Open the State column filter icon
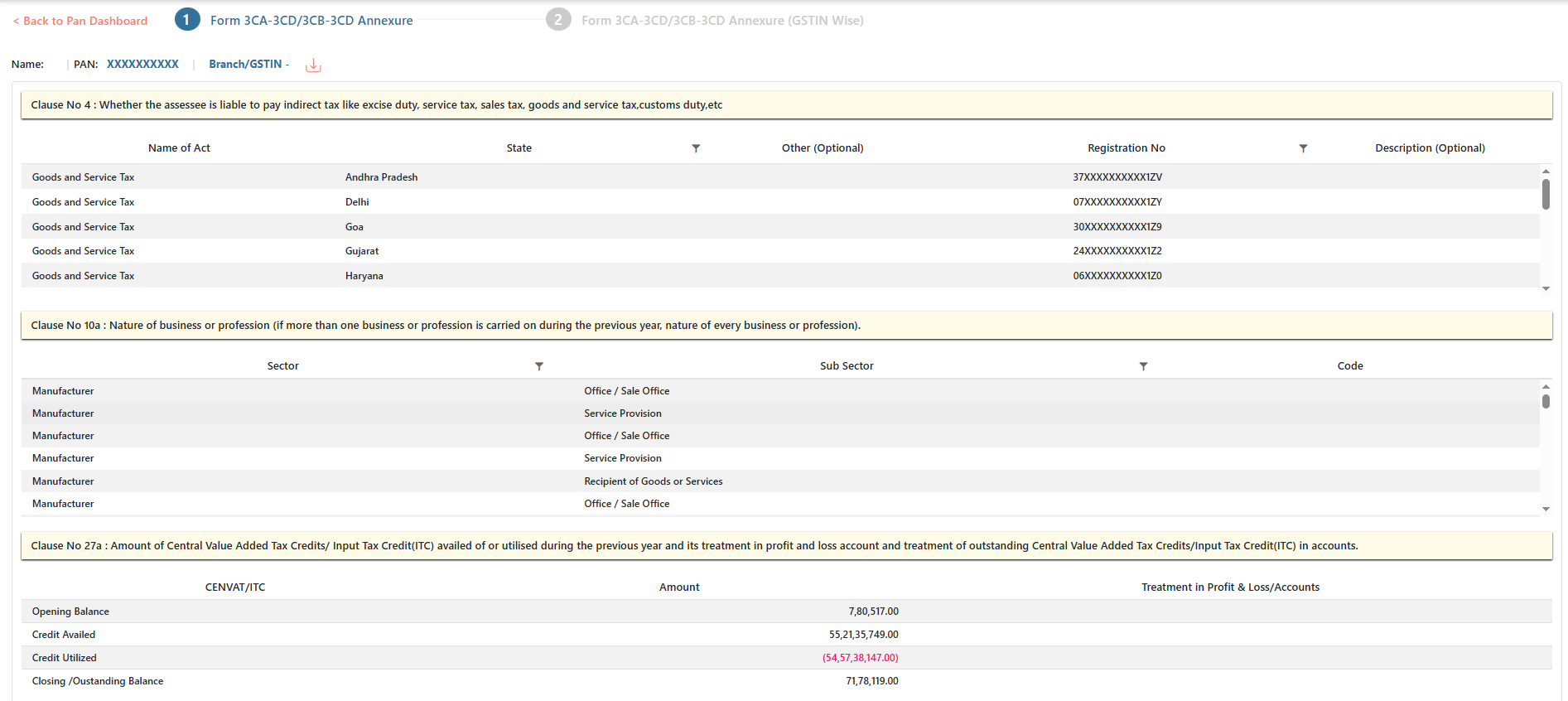This screenshot has height=701, width=1568. [x=696, y=148]
